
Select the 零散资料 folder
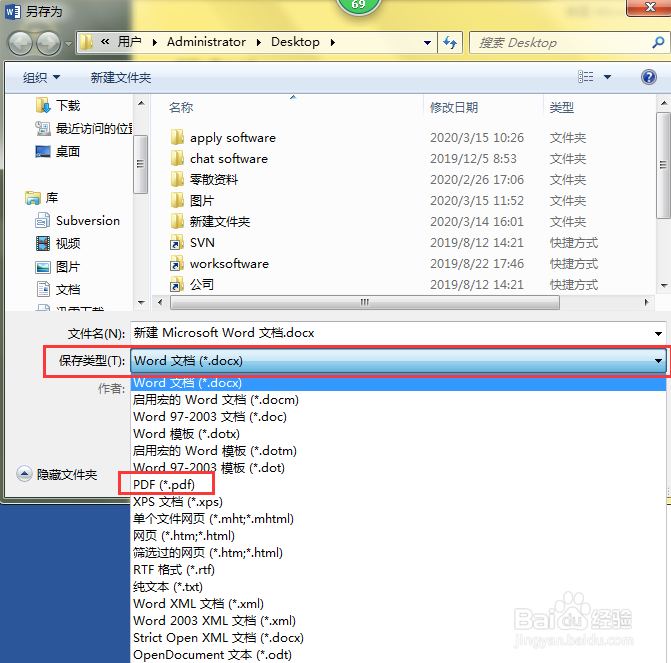point(204,180)
